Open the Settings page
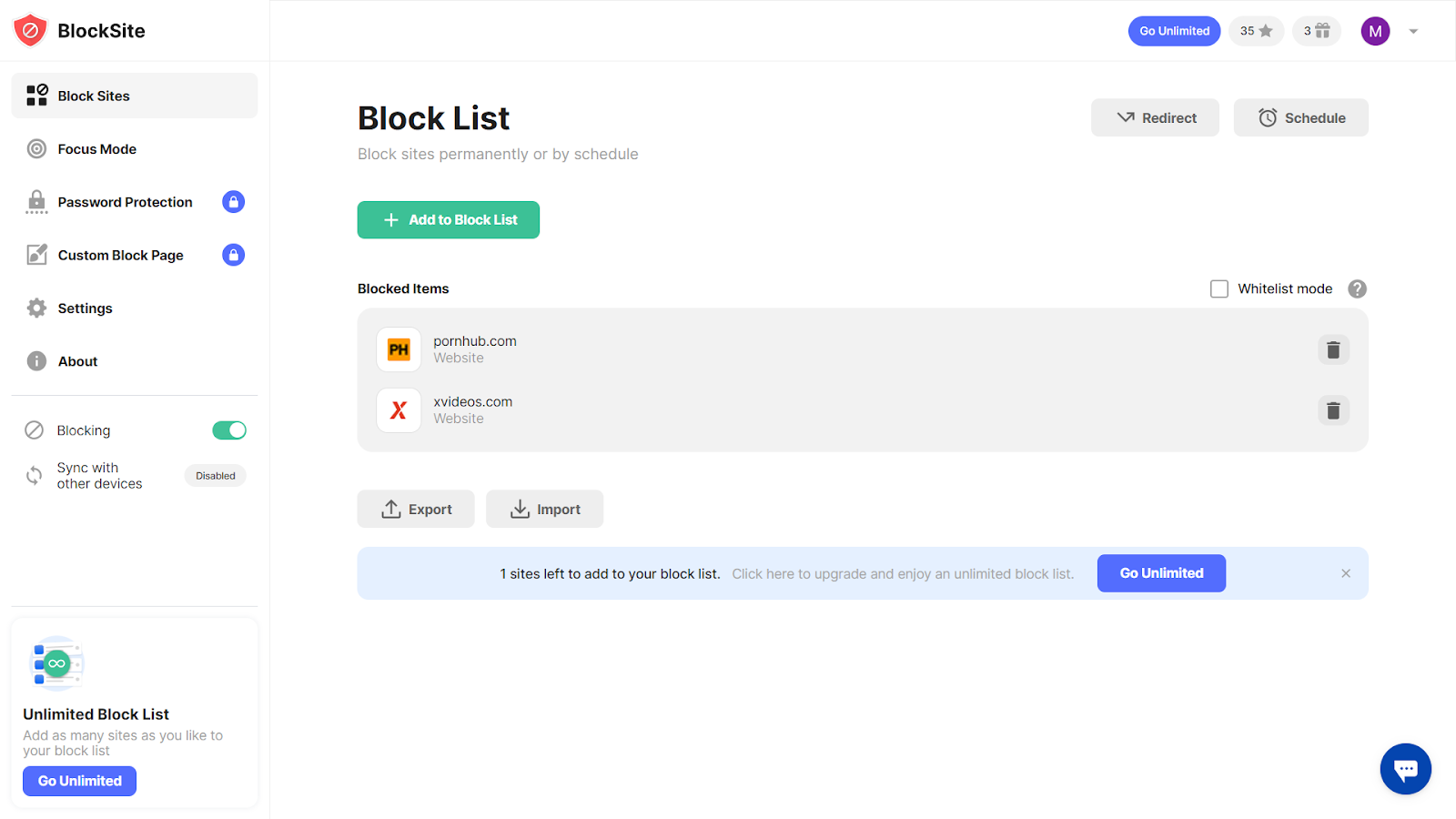Screen dimensions: 1456x819 (x=84, y=308)
